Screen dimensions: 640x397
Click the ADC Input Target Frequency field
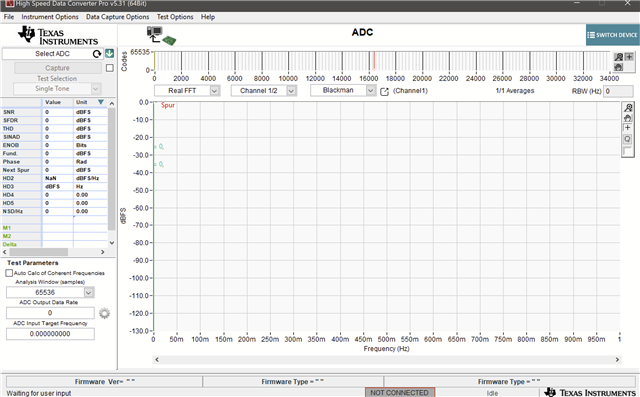[50, 334]
